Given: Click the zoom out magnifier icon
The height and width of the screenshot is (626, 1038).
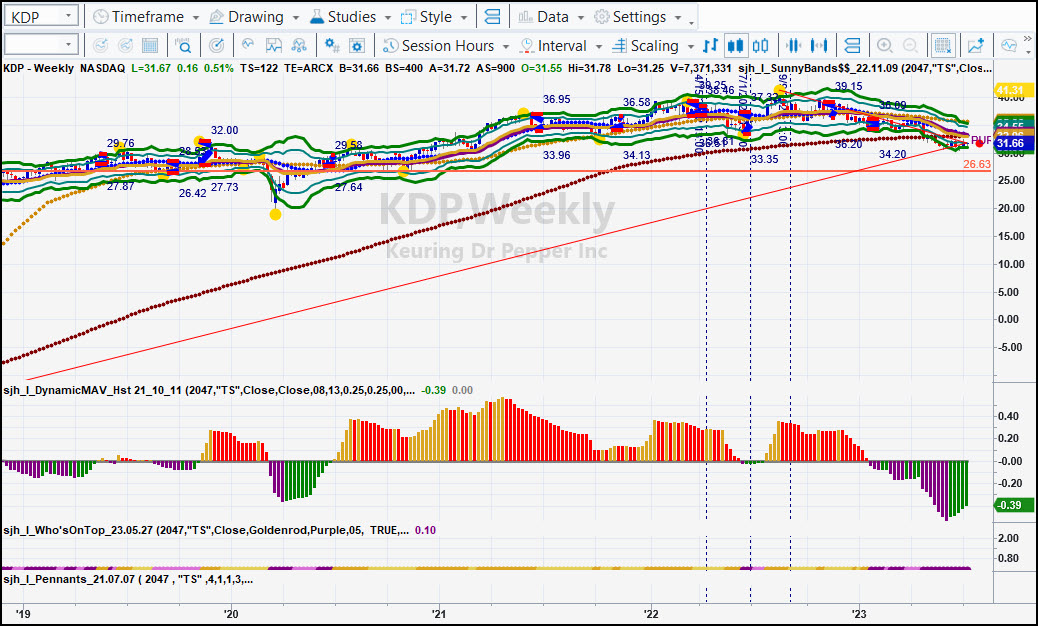Looking at the screenshot, I should 910,46.
